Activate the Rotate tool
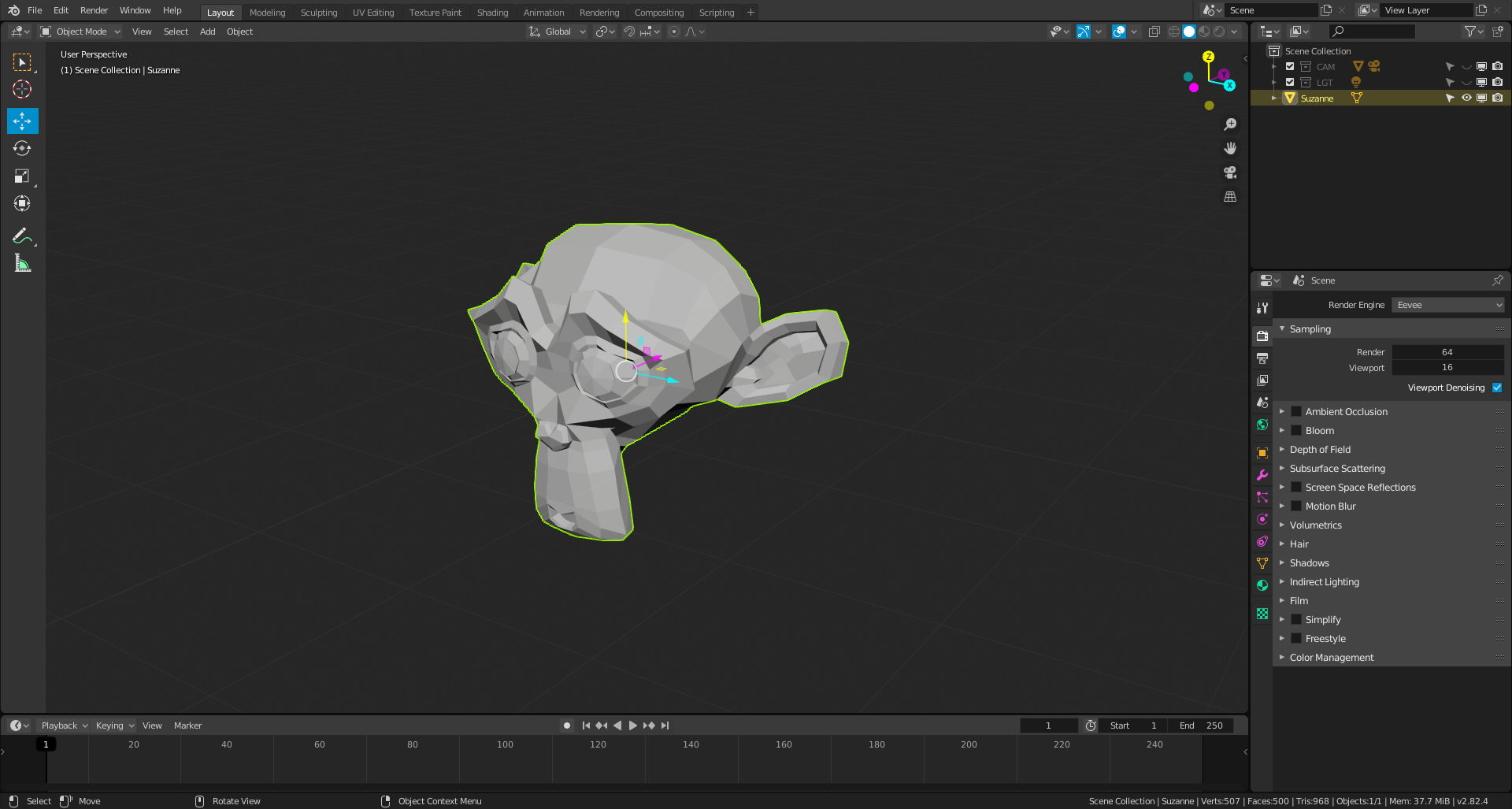 pyautogui.click(x=22, y=148)
